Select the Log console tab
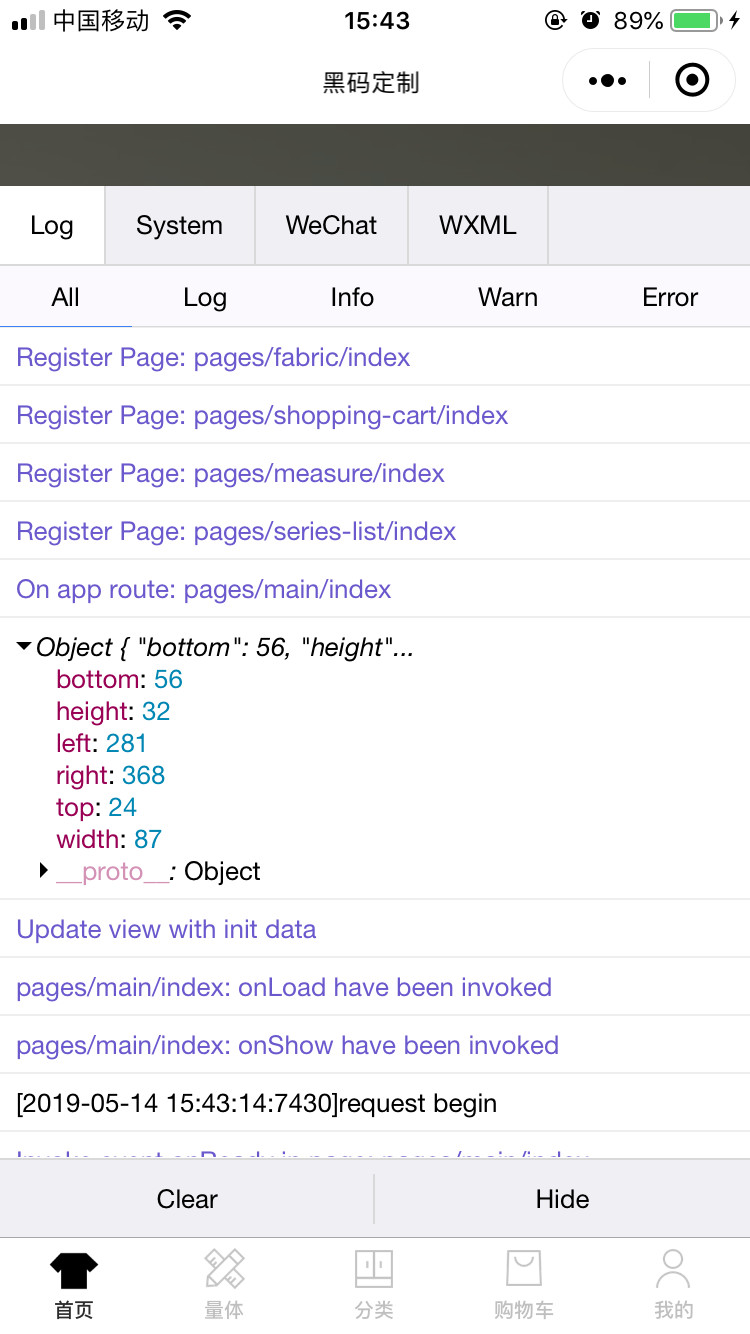750x1334 pixels. pyautogui.click(x=52, y=226)
